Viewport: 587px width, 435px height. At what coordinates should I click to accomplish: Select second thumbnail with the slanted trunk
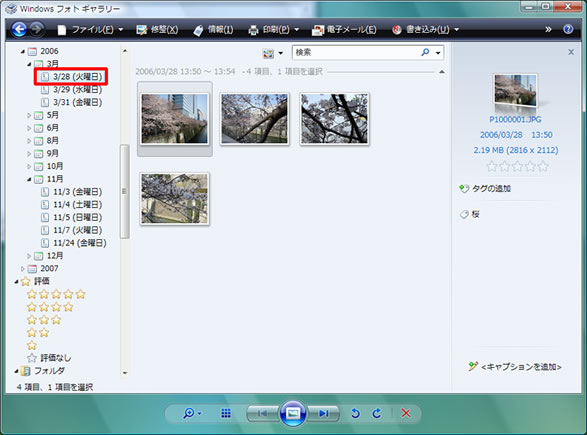tap(255, 119)
